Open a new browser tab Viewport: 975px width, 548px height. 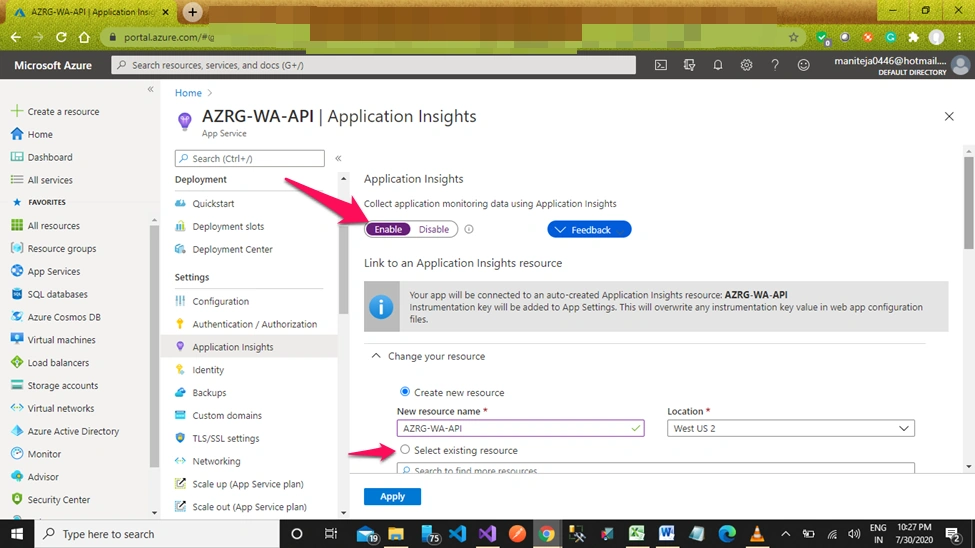point(192,12)
